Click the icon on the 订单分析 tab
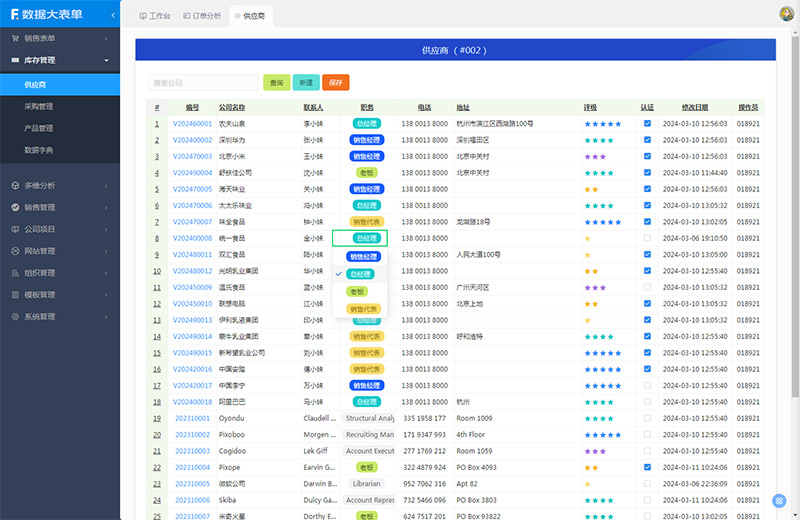 (x=187, y=16)
